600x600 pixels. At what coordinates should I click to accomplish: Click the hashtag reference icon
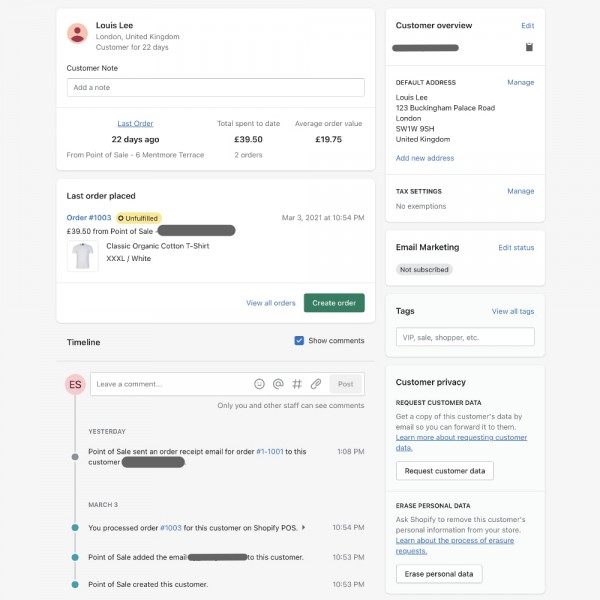(x=297, y=384)
